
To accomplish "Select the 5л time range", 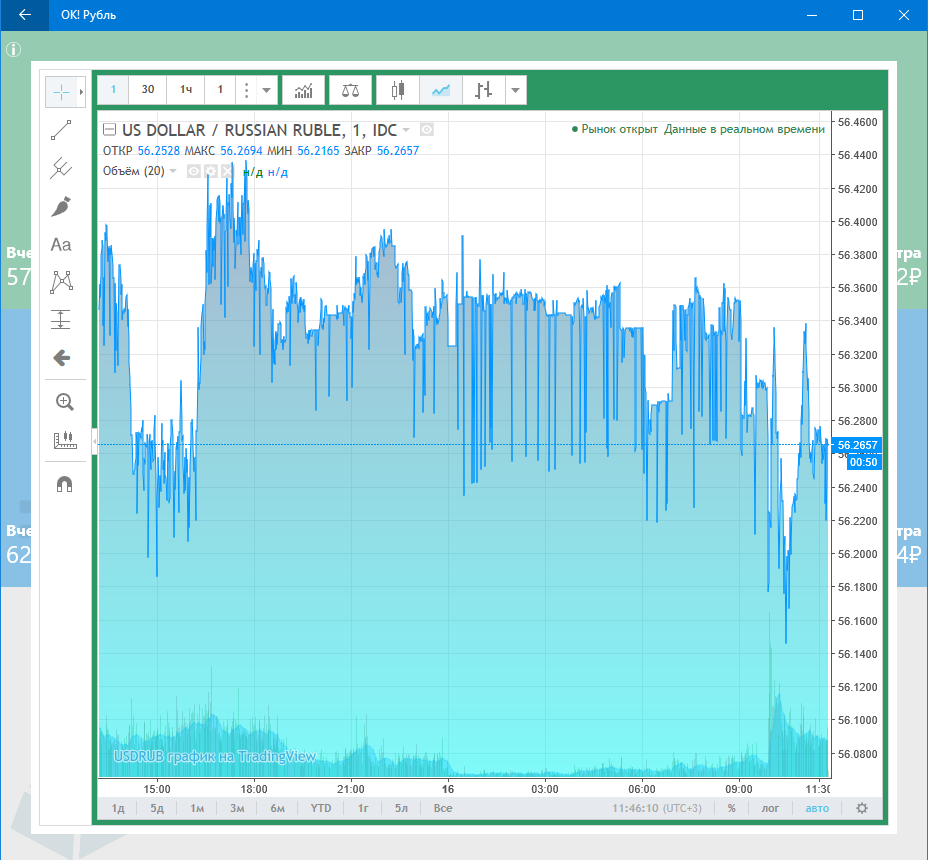I will [401, 808].
